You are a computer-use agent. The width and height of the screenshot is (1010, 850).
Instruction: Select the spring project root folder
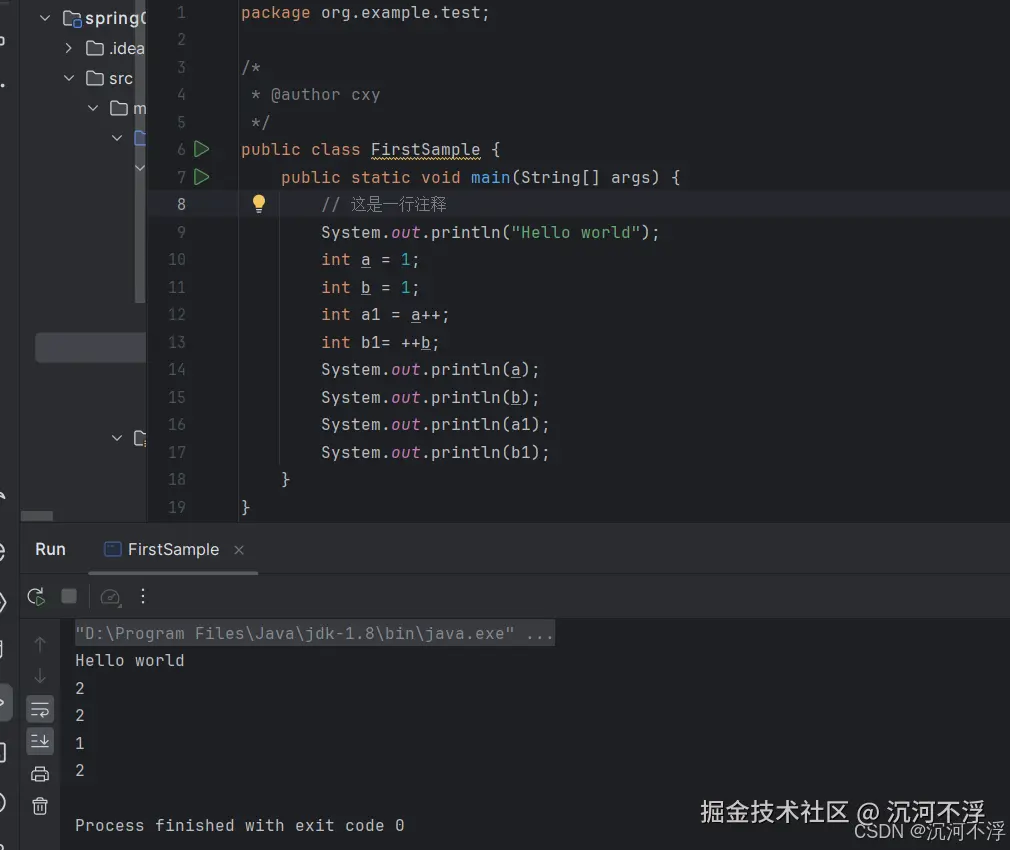104,19
